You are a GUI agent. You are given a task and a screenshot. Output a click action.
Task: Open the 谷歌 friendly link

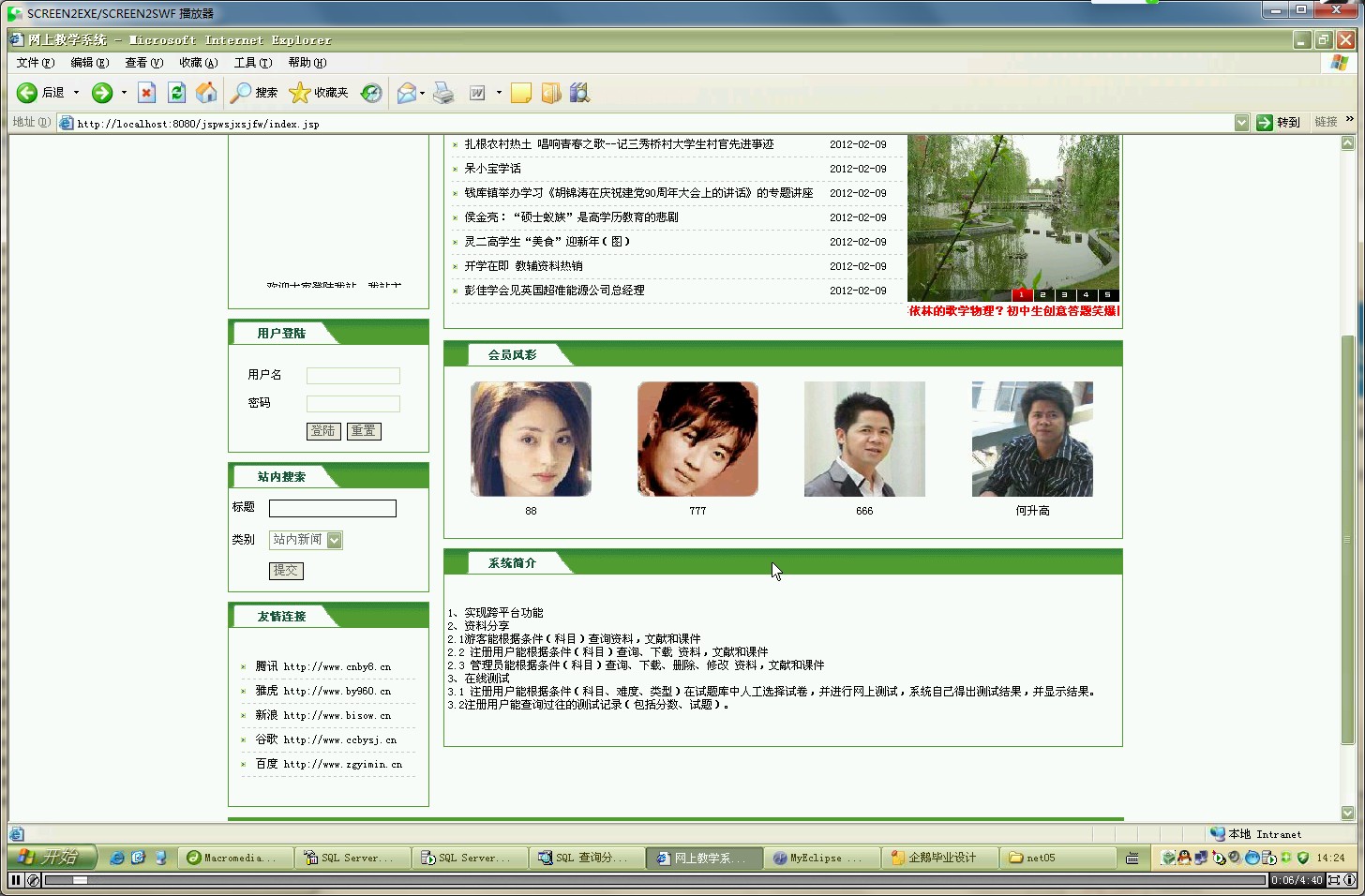point(325,739)
